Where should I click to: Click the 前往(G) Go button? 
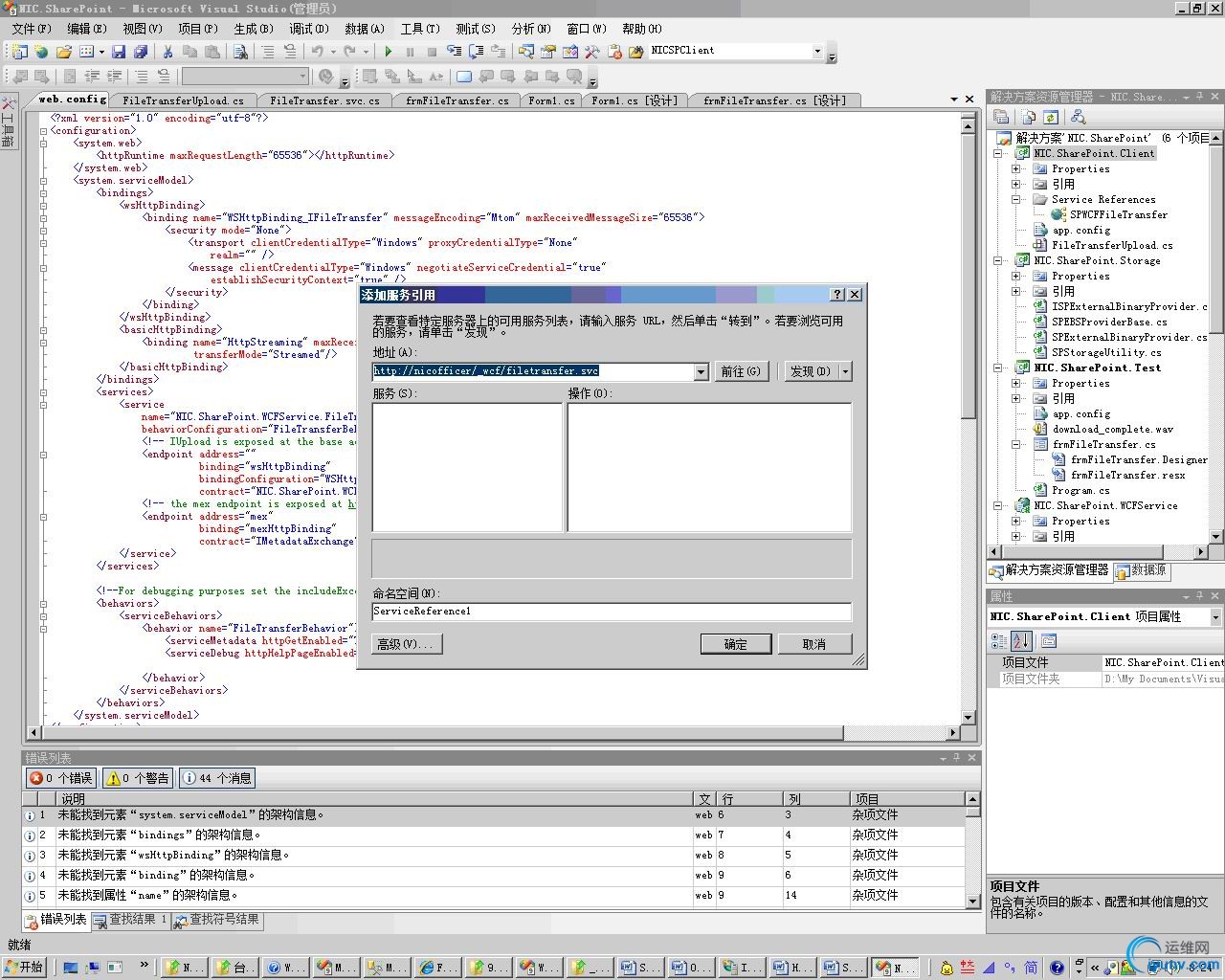741,371
